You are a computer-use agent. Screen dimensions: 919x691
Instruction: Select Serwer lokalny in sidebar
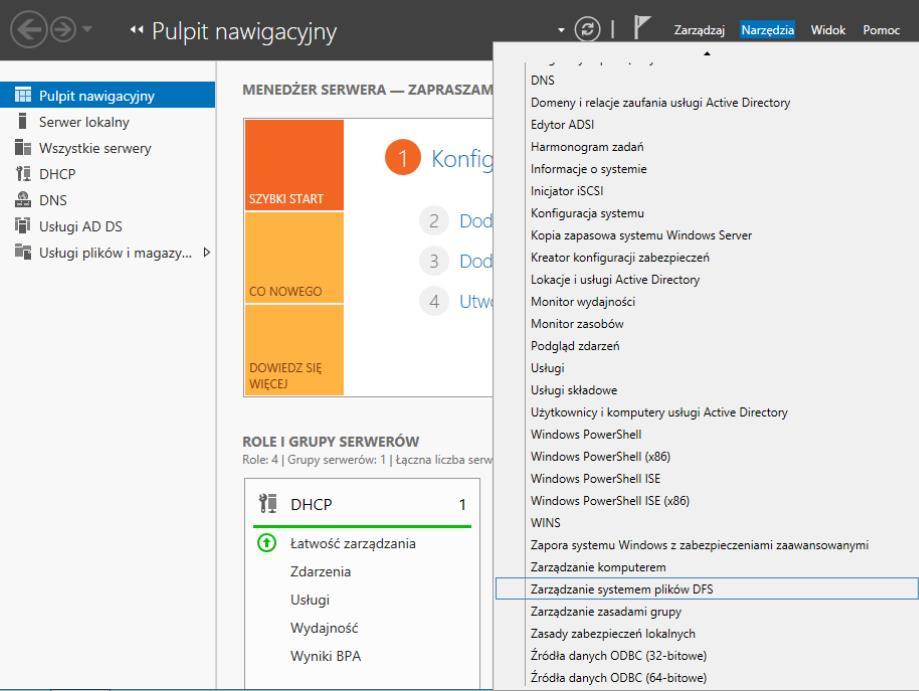pos(84,122)
